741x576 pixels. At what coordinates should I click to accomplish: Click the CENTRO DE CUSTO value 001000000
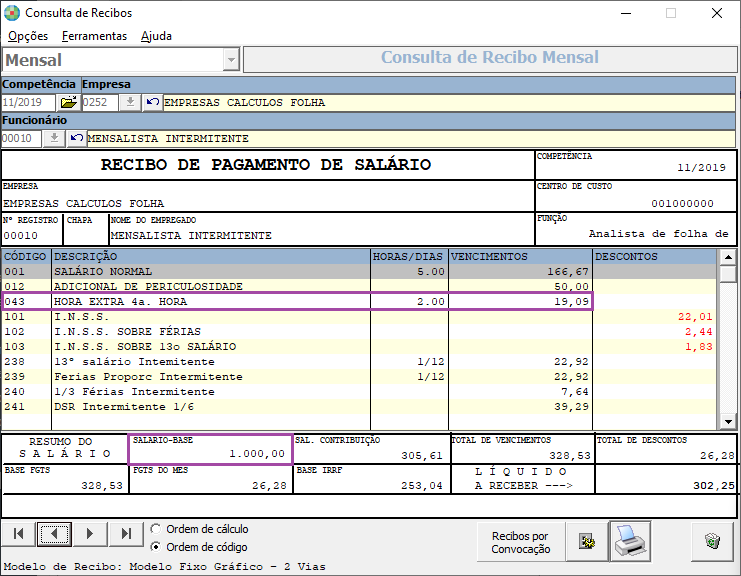[682, 204]
